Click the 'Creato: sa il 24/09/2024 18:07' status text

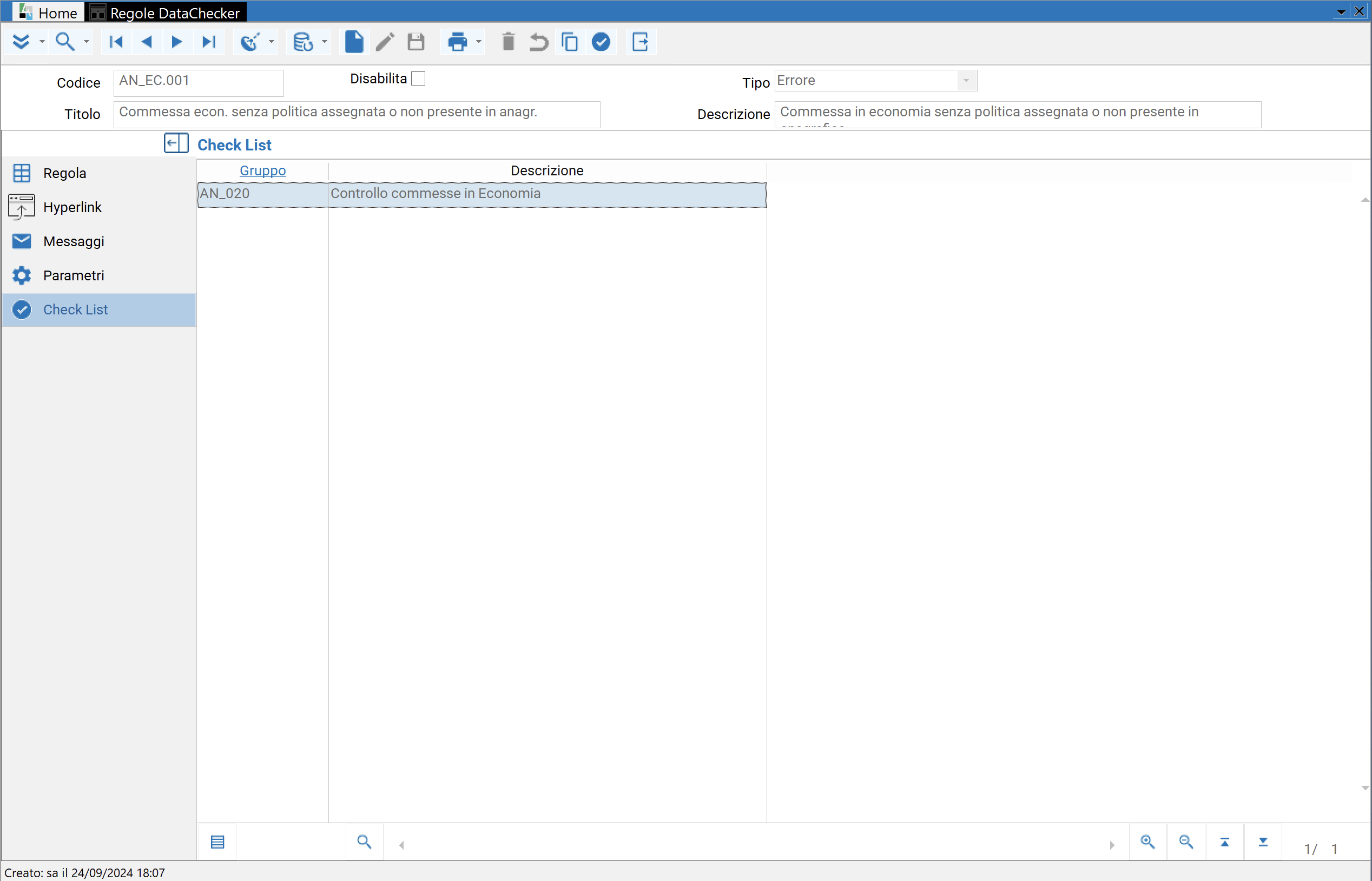click(84, 873)
